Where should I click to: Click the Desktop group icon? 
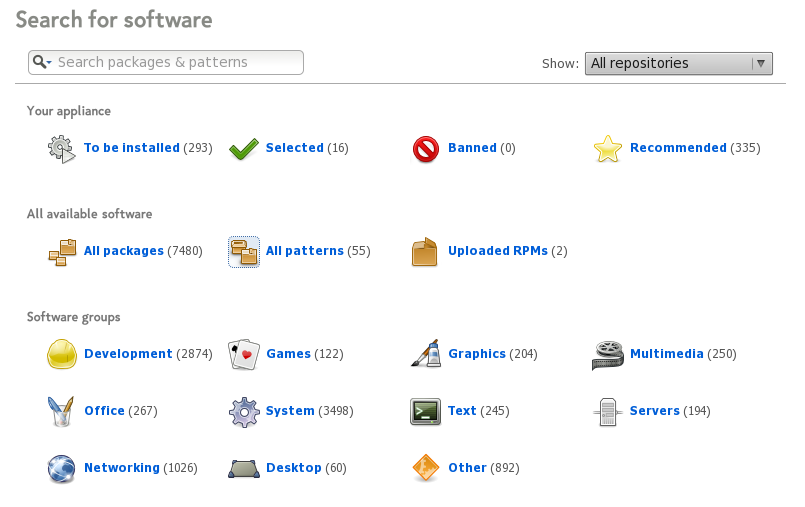pyautogui.click(x=244, y=469)
